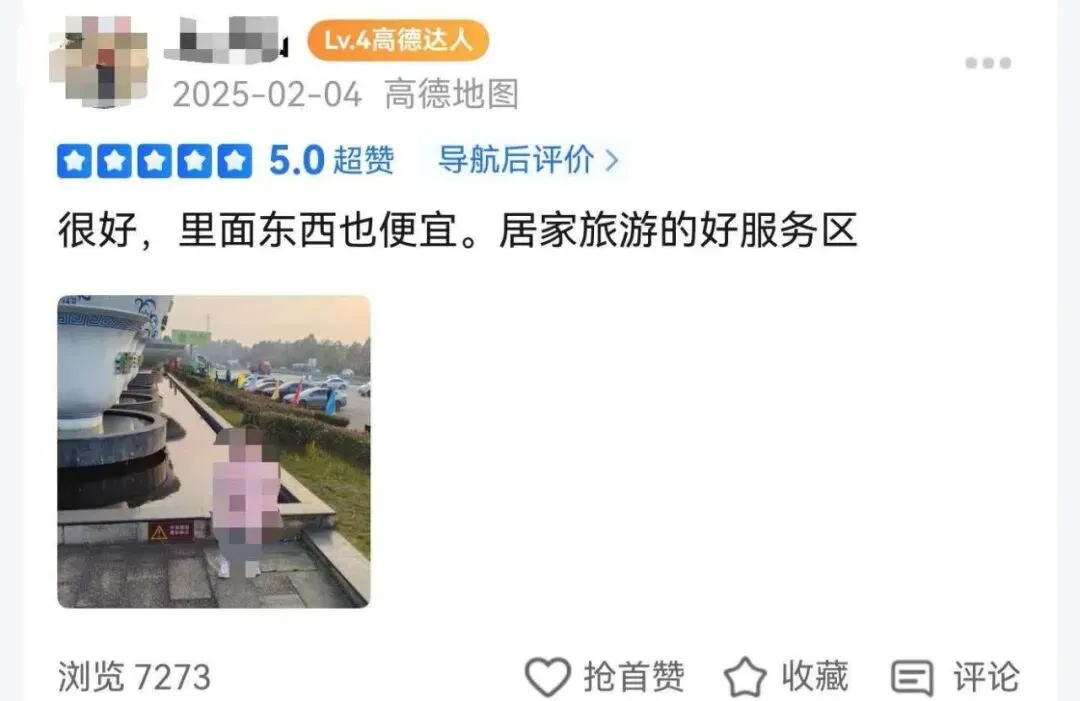This screenshot has width=1080, height=701.
Task: Expand 导航后评价 chevron arrow
Action: 612,160
